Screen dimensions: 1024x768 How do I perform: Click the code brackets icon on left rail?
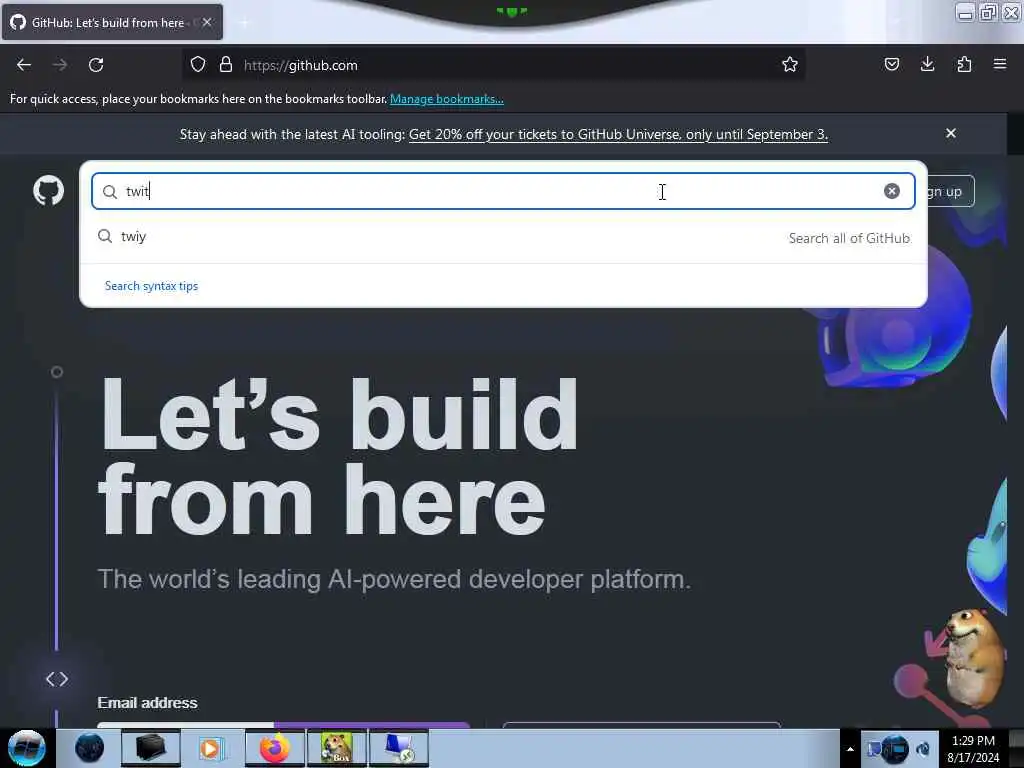coord(57,679)
